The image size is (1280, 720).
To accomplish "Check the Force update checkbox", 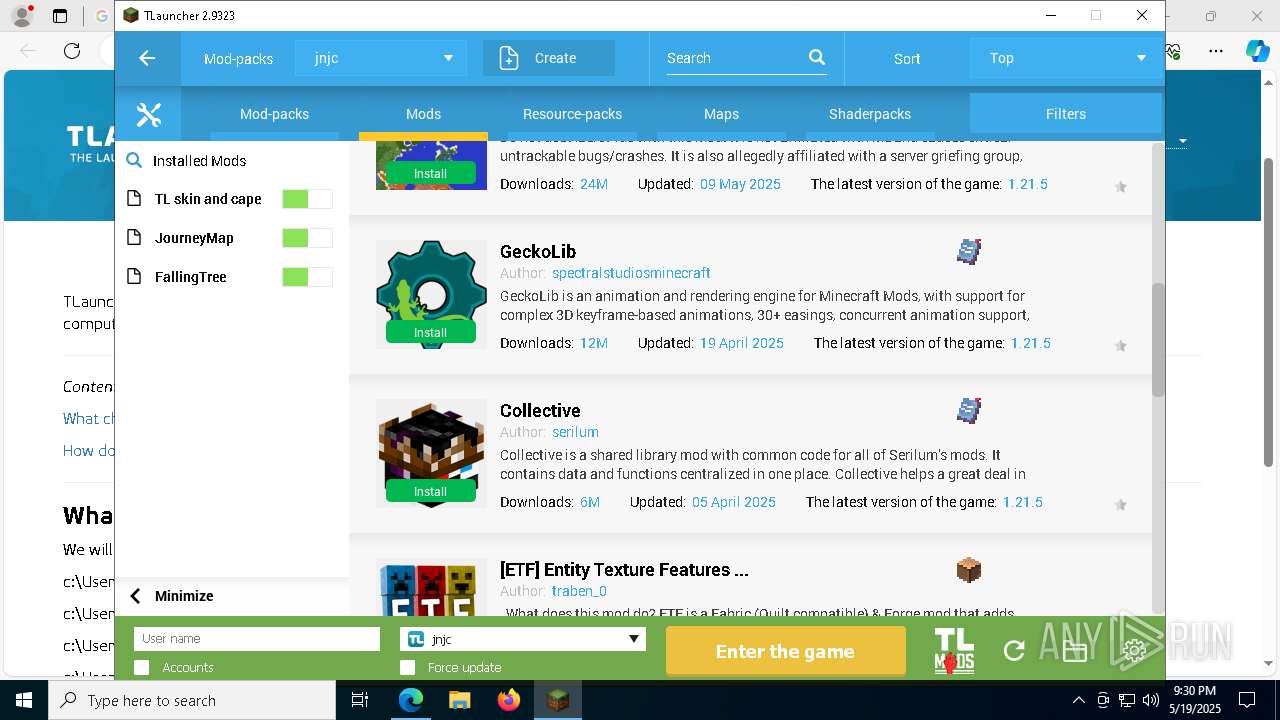I will point(407,667).
